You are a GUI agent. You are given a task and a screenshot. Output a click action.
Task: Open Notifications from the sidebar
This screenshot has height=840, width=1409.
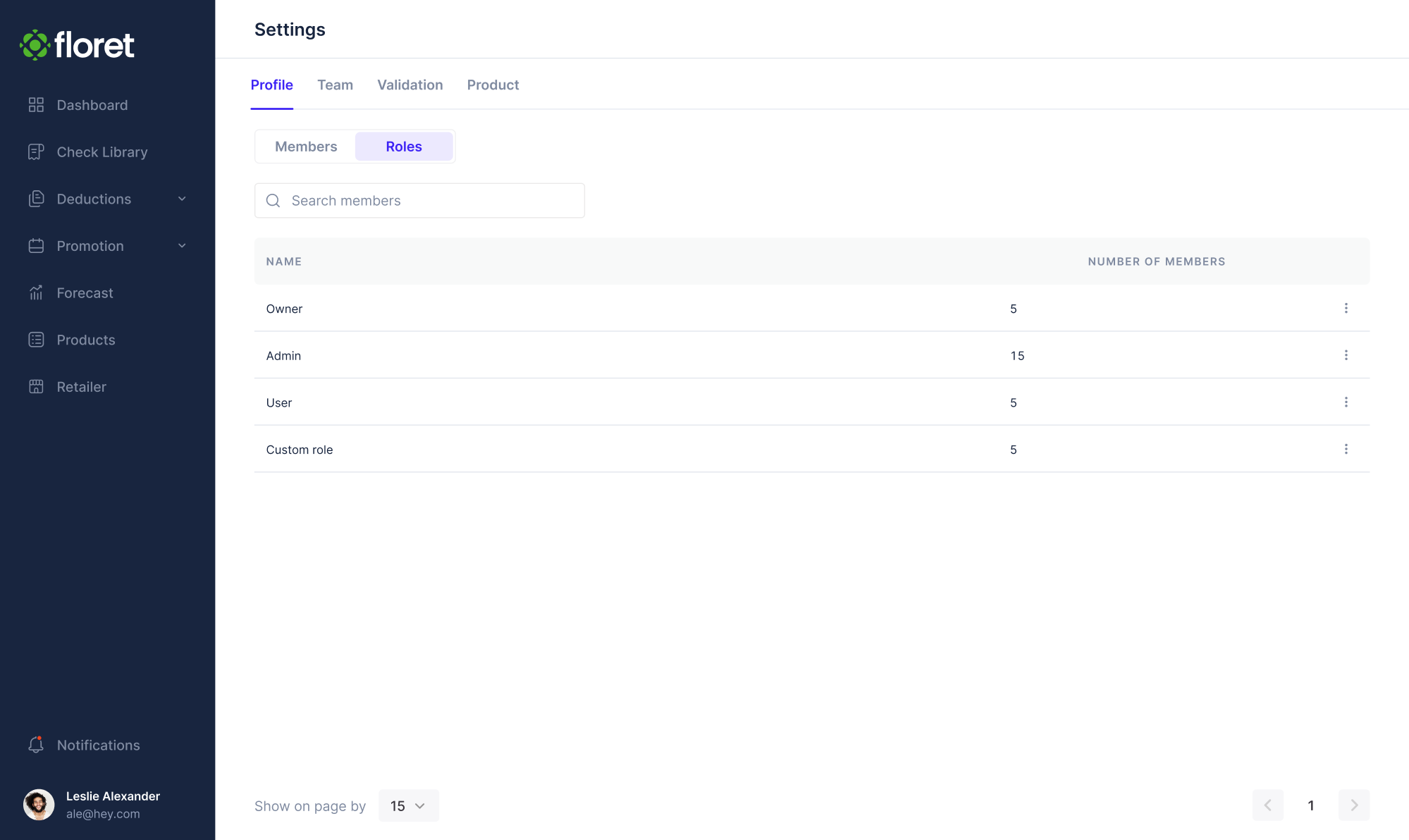(x=98, y=745)
